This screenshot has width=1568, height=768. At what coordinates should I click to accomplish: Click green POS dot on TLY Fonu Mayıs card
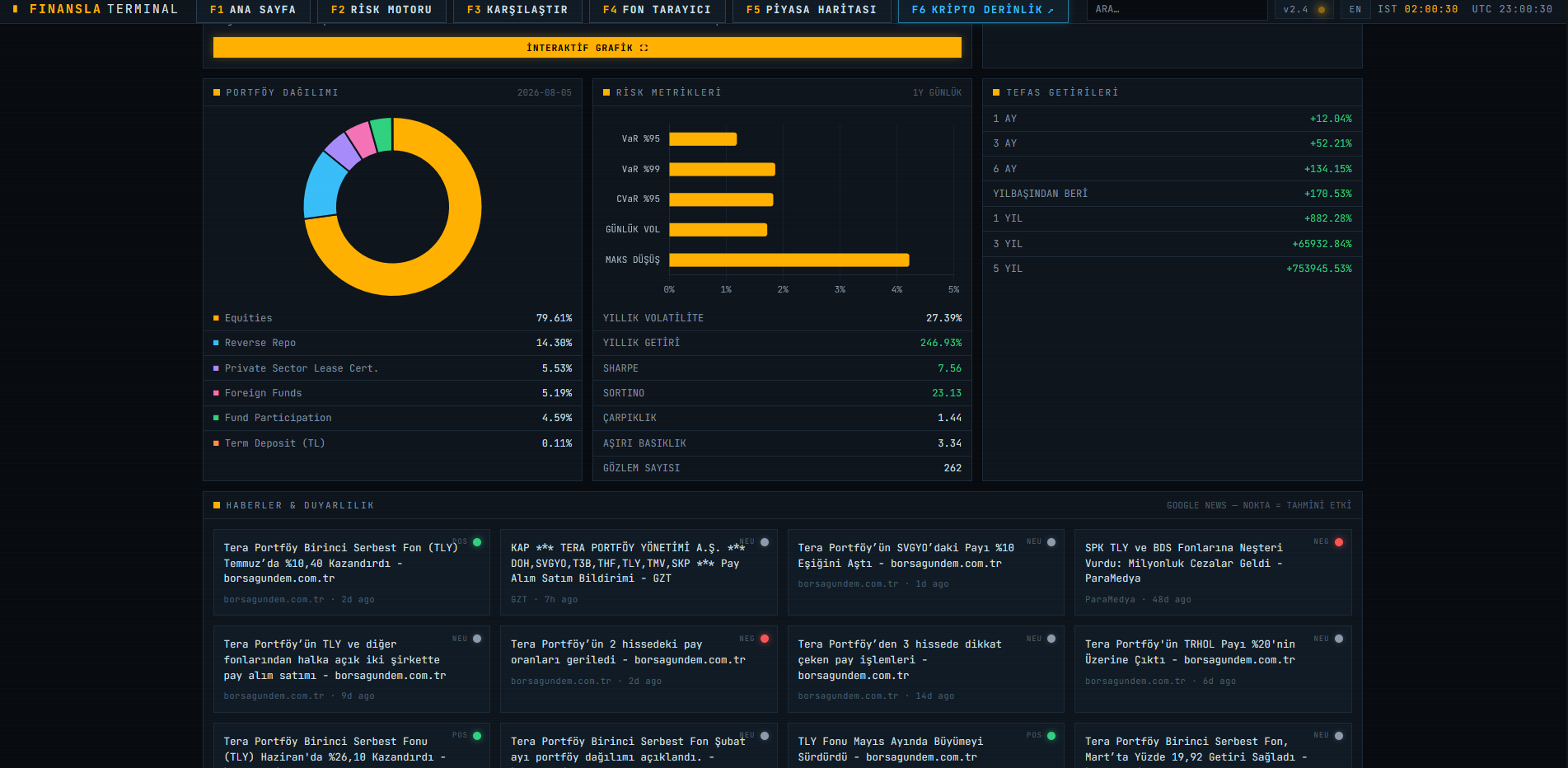[x=1051, y=736]
